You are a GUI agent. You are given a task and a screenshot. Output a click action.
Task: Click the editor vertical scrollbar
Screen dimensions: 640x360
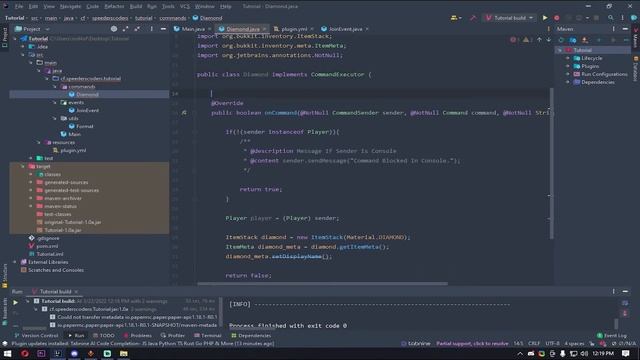click(x=551, y=163)
